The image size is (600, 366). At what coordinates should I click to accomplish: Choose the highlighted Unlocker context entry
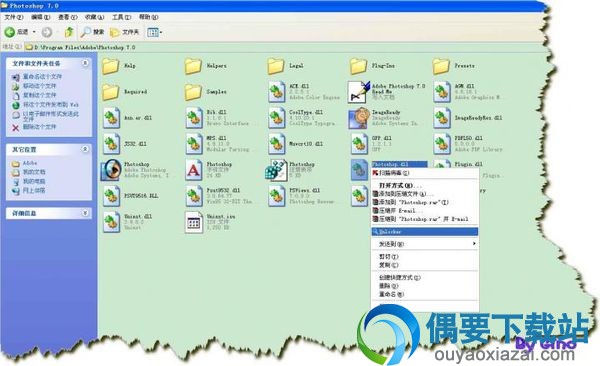point(425,232)
